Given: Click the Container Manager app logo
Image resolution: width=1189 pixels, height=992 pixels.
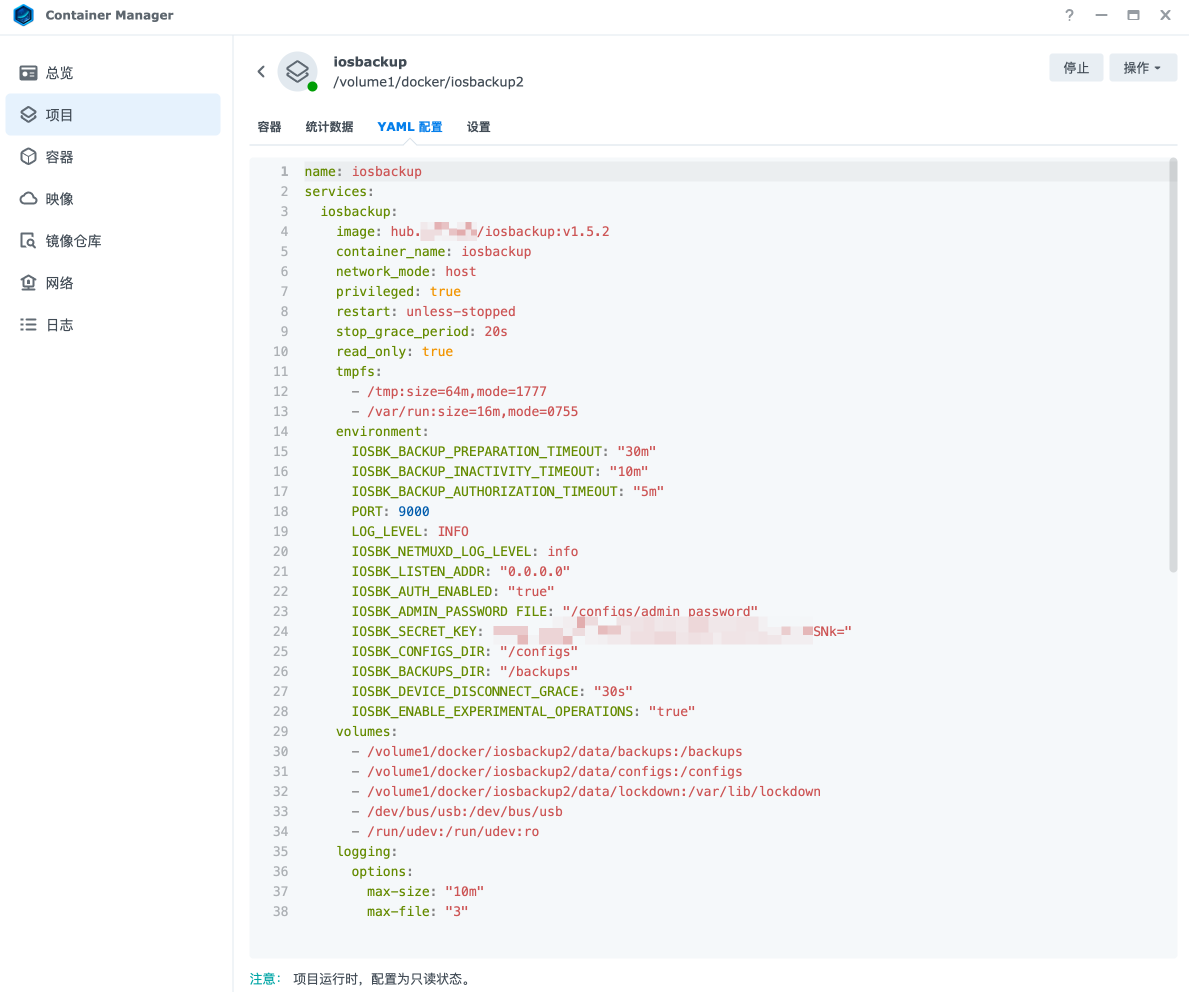Looking at the screenshot, I should tap(24, 15).
